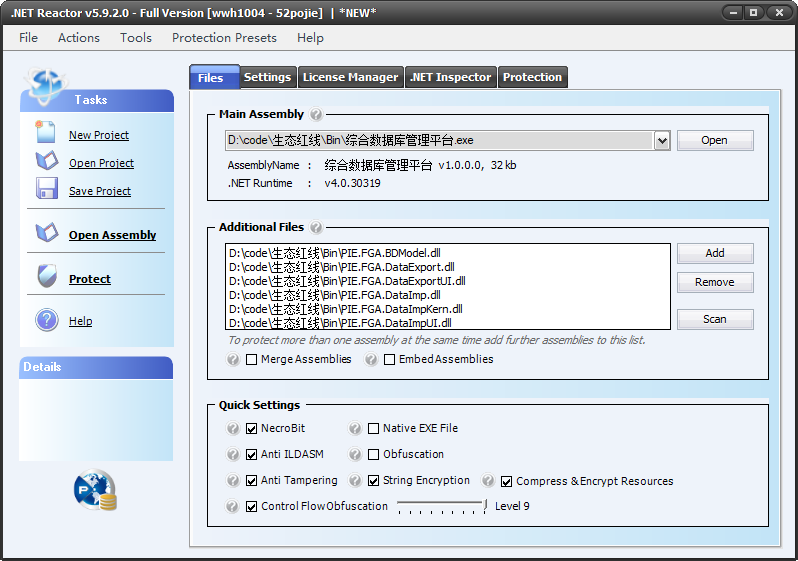Click help icon next to Embed Assemblies
The image size is (798, 561).
click(371, 359)
